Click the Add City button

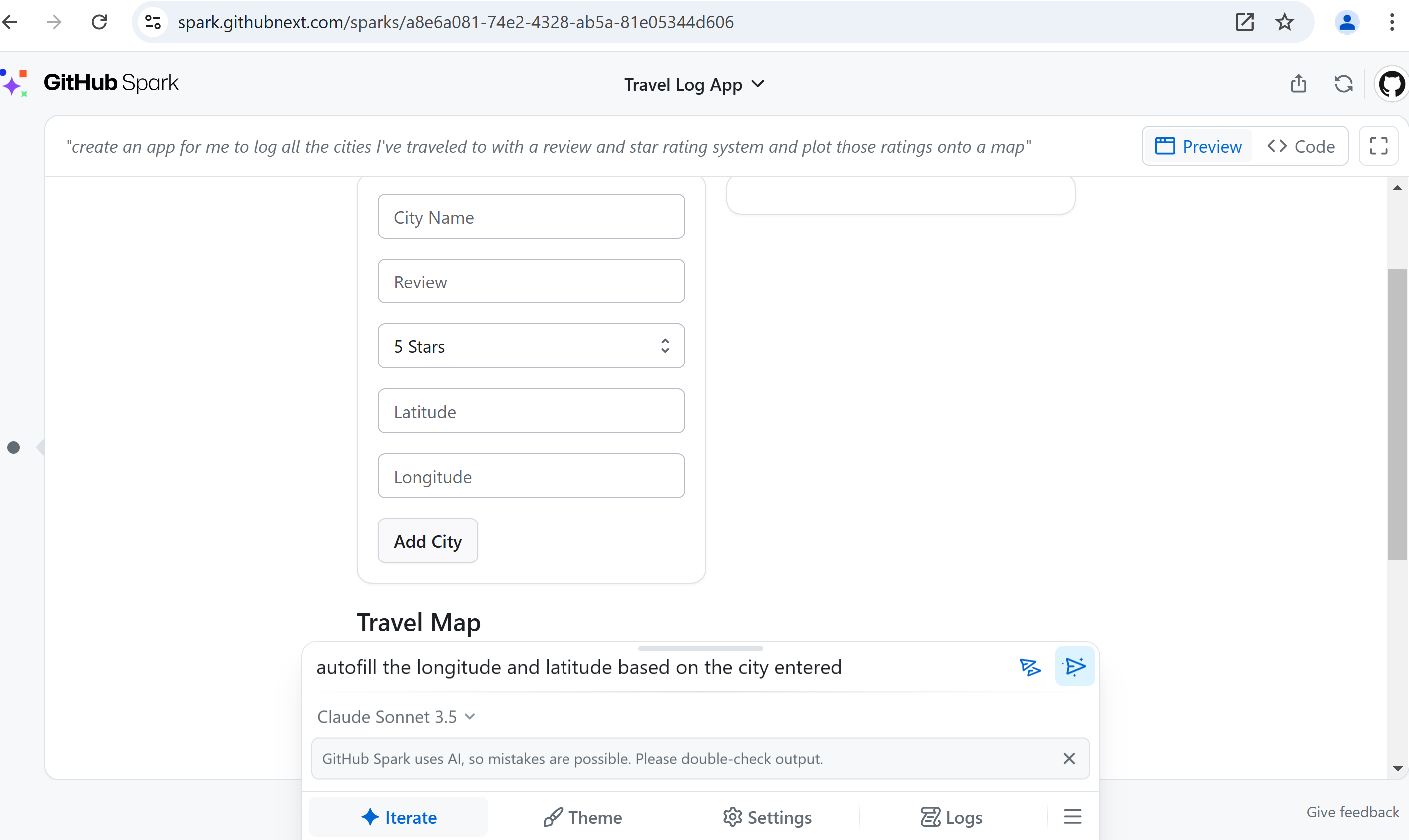[x=428, y=541]
